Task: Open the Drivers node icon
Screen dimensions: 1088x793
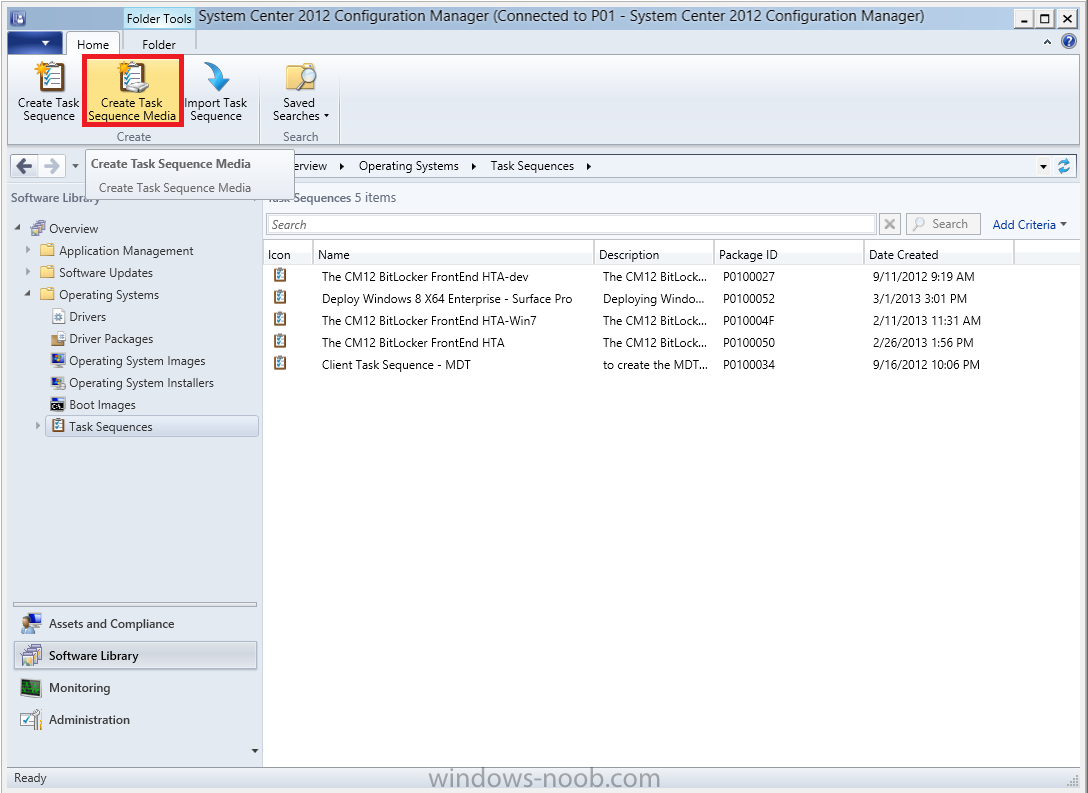Action: click(58, 316)
